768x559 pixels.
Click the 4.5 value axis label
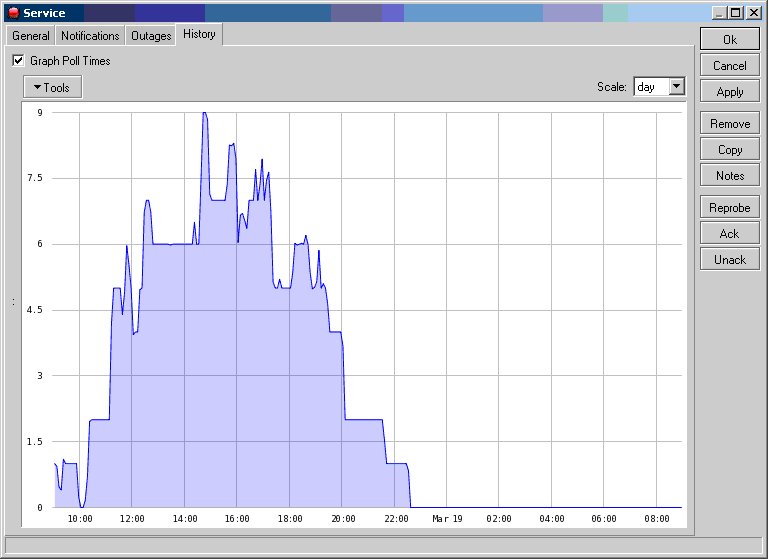click(35, 310)
